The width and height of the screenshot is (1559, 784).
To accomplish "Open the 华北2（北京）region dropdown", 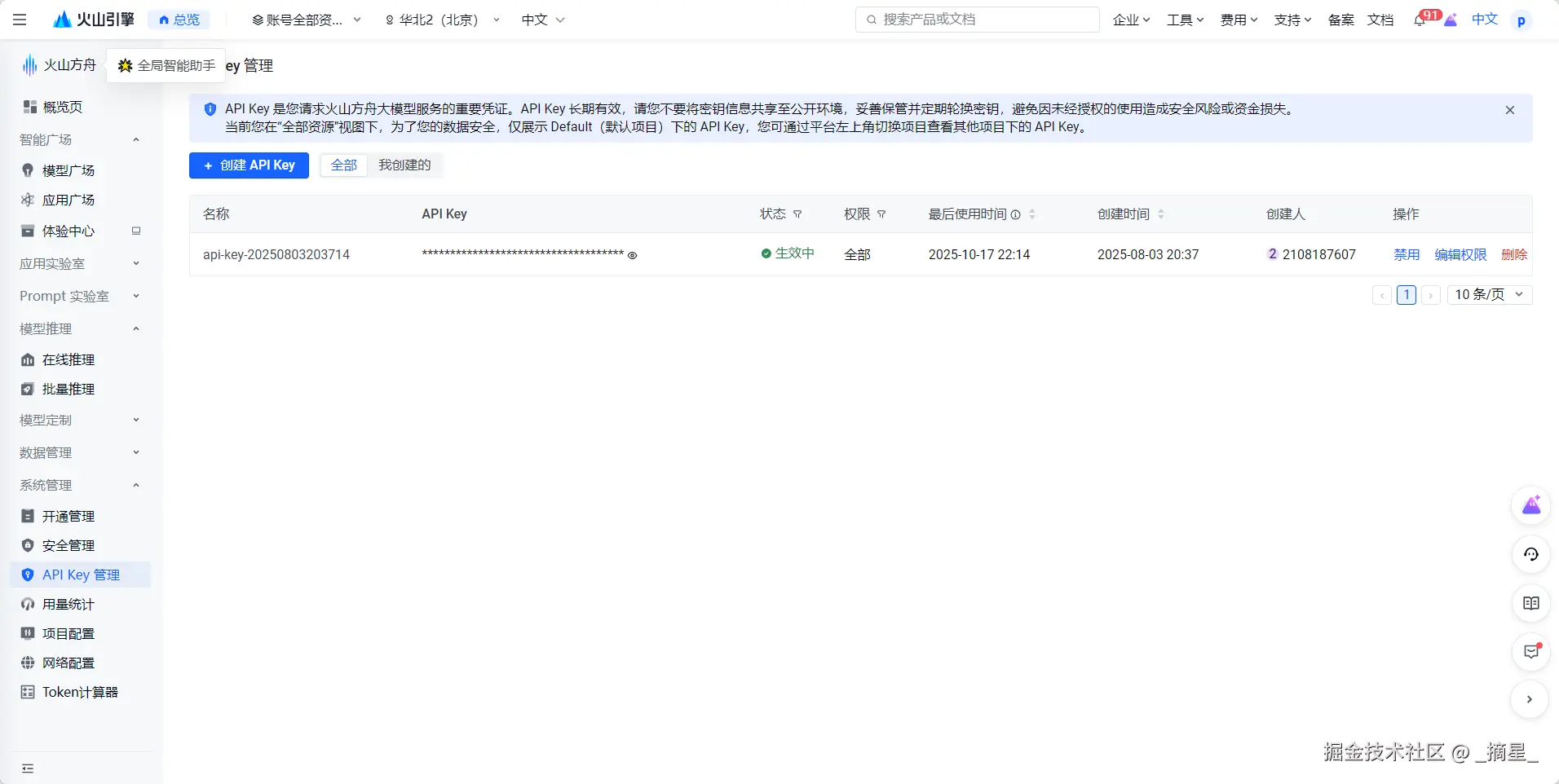I will click(x=442, y=20).
